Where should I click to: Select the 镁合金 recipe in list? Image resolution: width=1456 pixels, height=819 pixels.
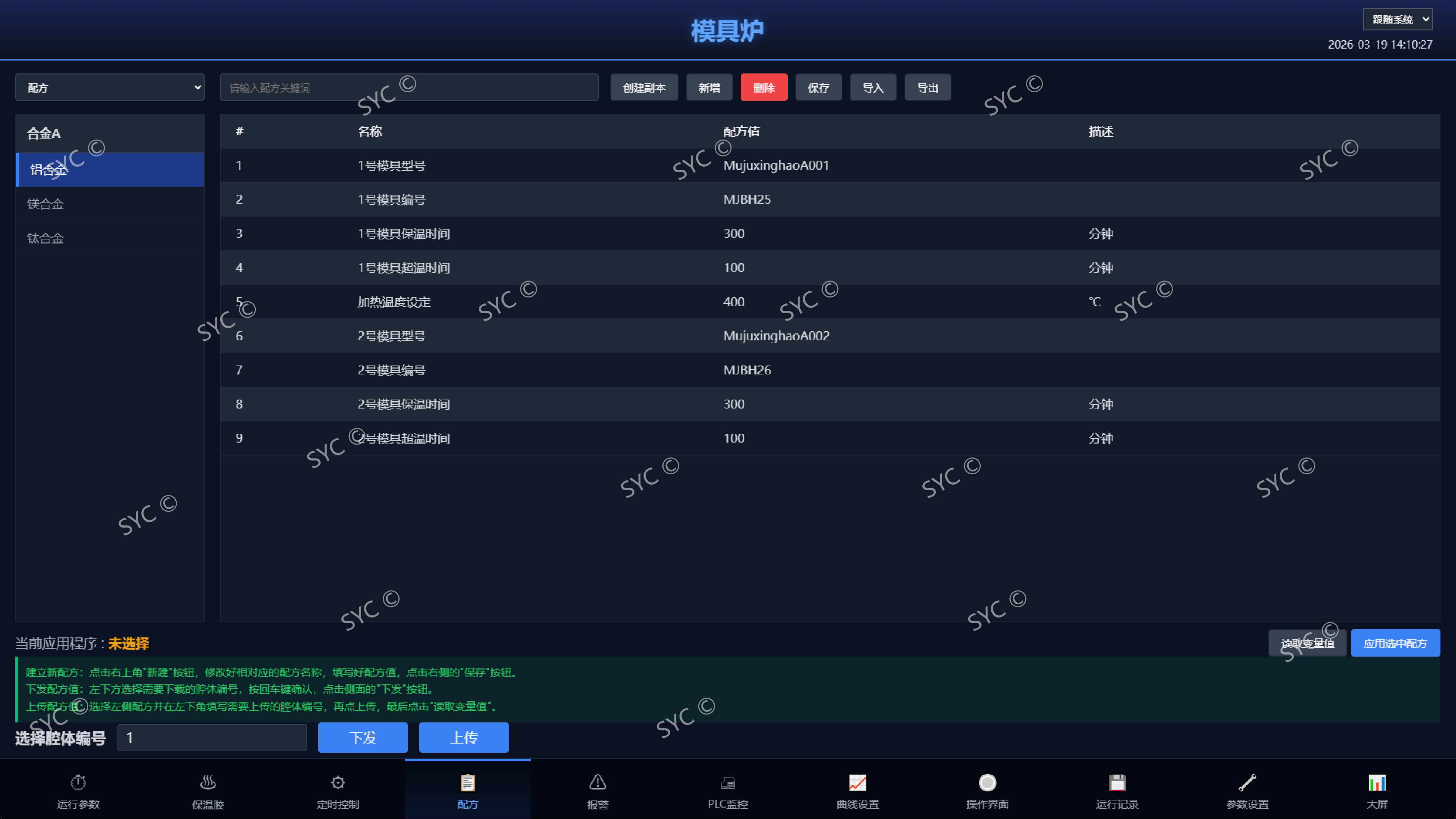coord(110,204)
